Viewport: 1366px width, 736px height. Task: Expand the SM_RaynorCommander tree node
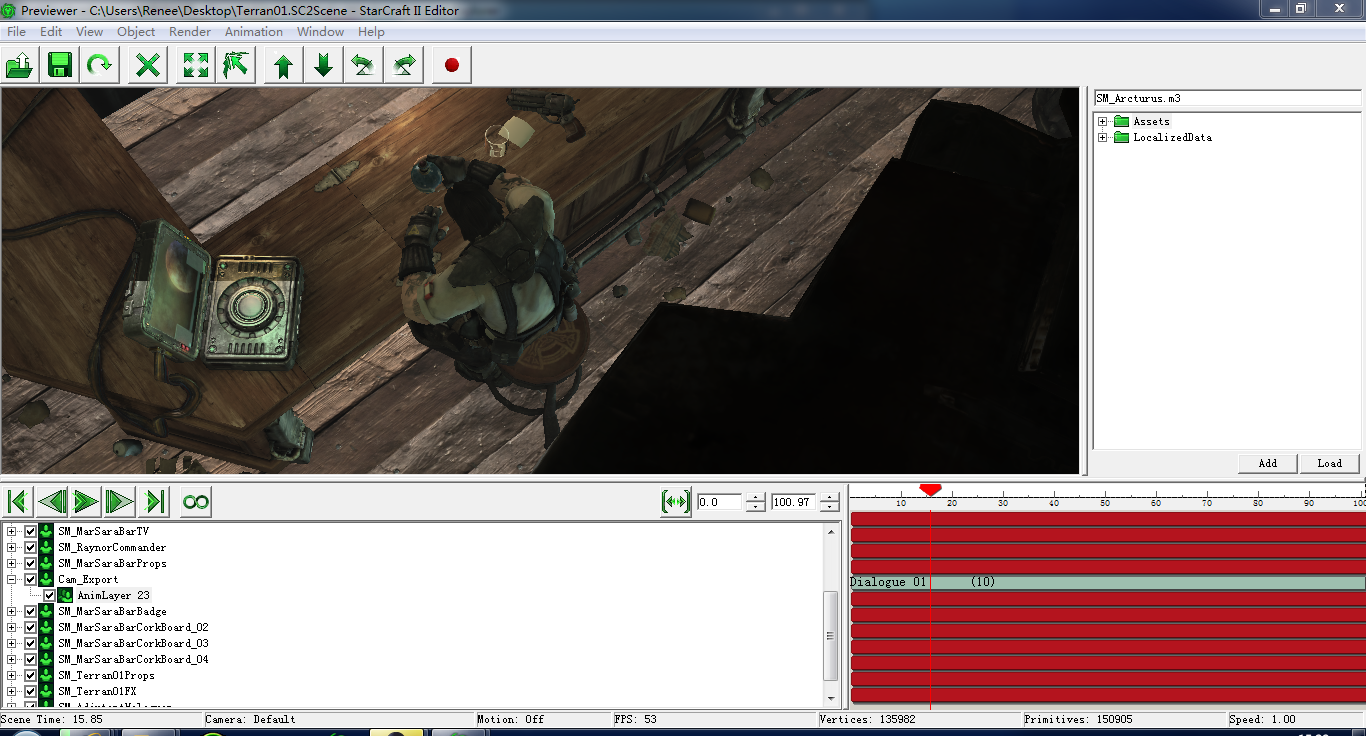pyautogui.click(x=11, y=547)
